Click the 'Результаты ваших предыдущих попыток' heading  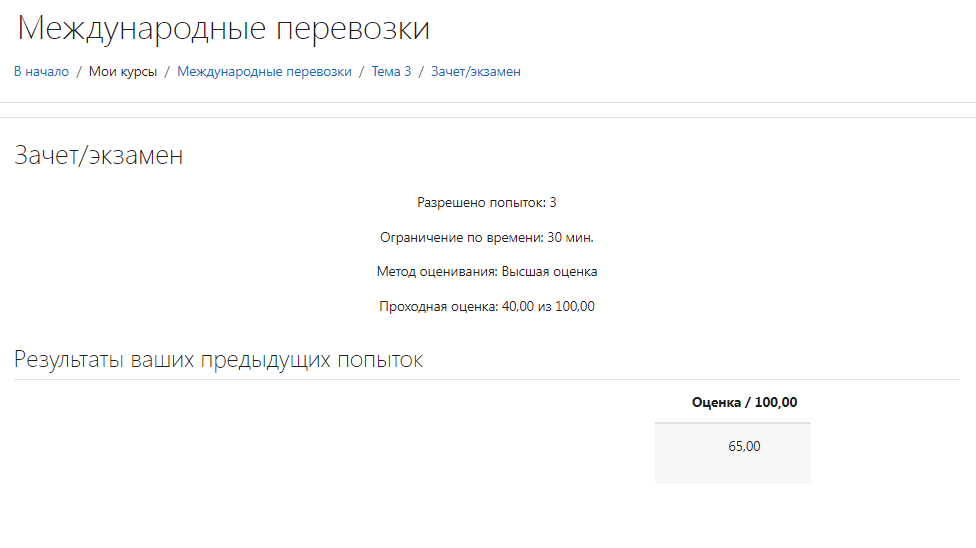[x=218, y=360]
